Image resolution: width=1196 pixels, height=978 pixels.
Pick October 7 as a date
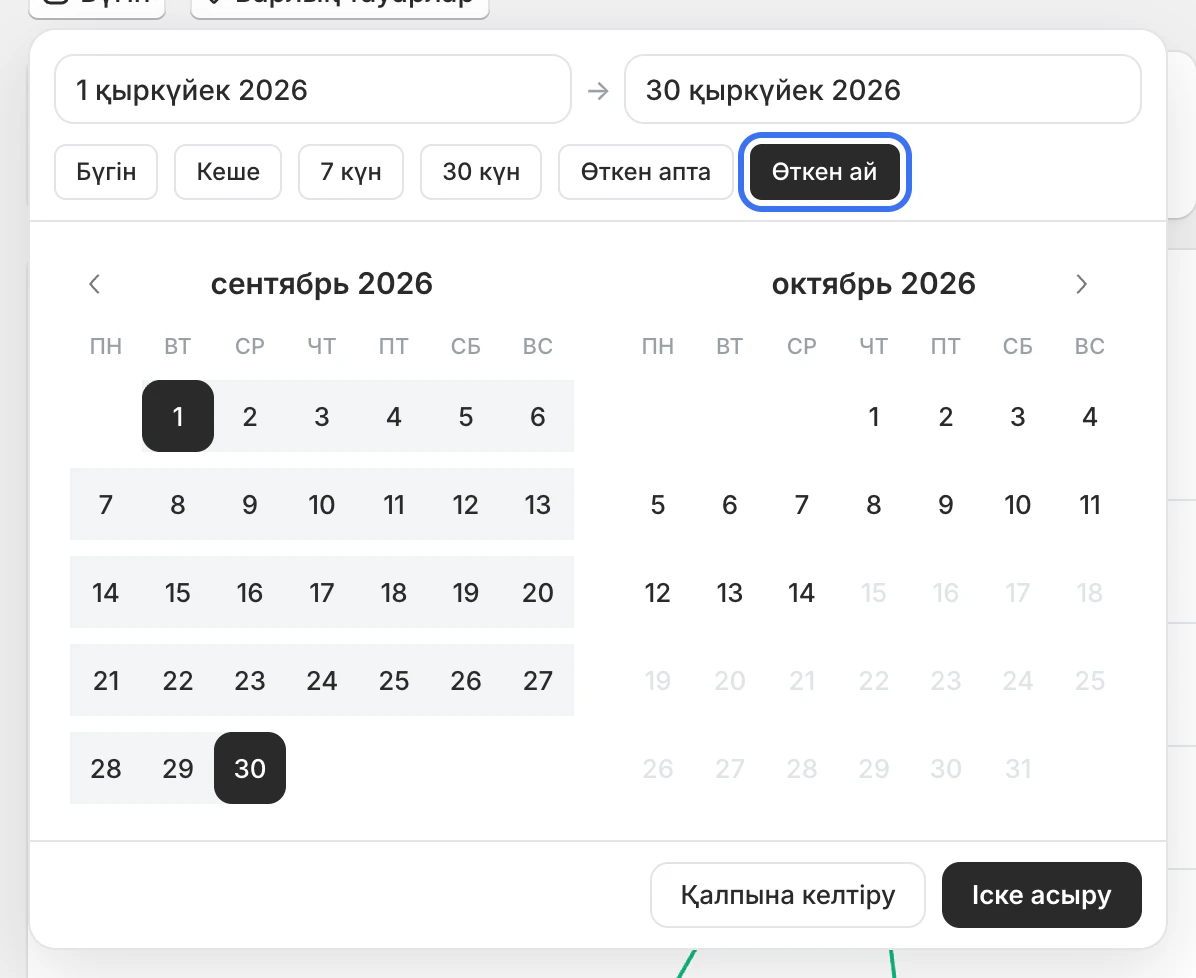point(802,504)
